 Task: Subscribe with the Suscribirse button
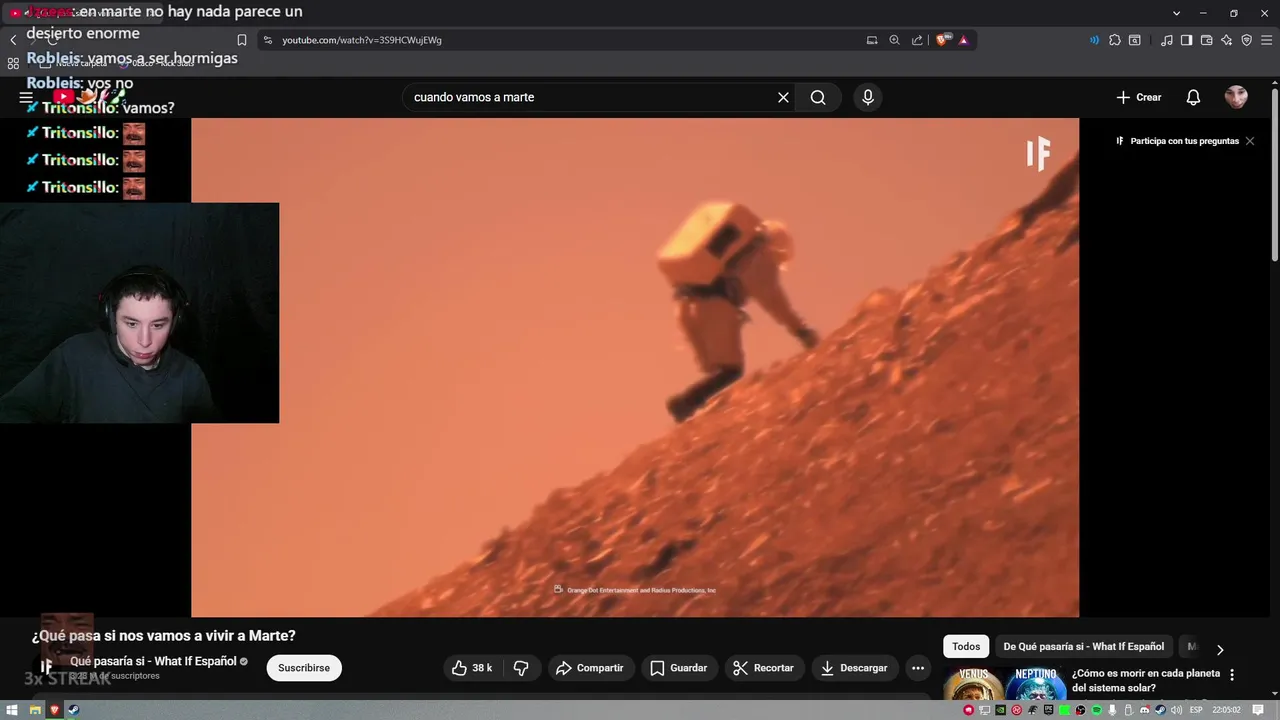304,668
